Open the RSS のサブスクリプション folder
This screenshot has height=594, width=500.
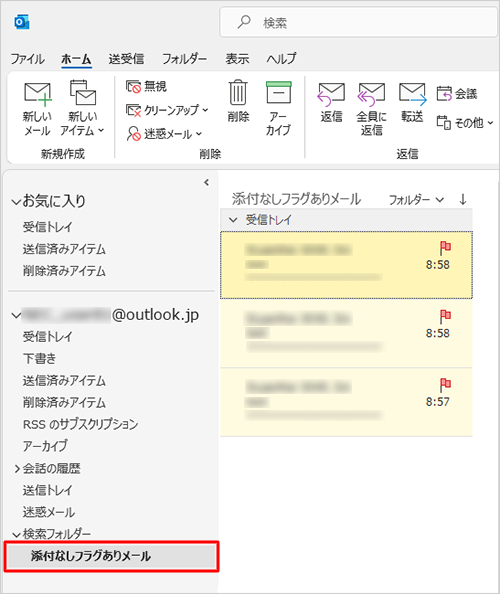click(80, 424)
